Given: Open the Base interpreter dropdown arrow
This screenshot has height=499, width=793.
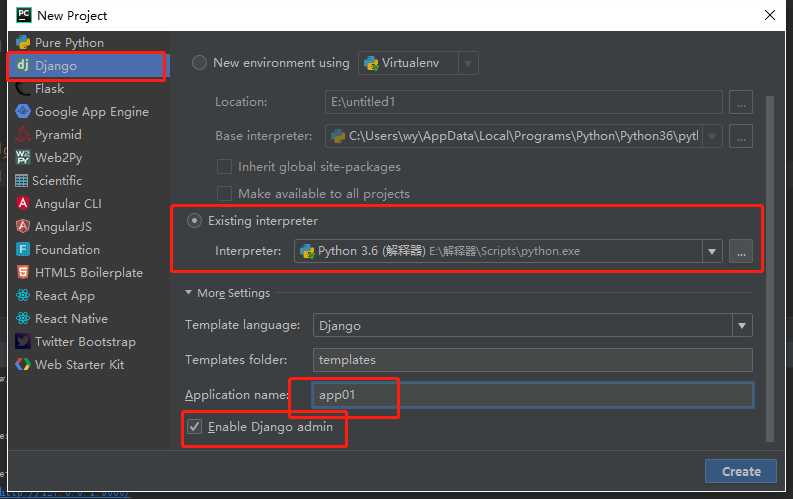Looking at the screenshot, I should (712, 136).
